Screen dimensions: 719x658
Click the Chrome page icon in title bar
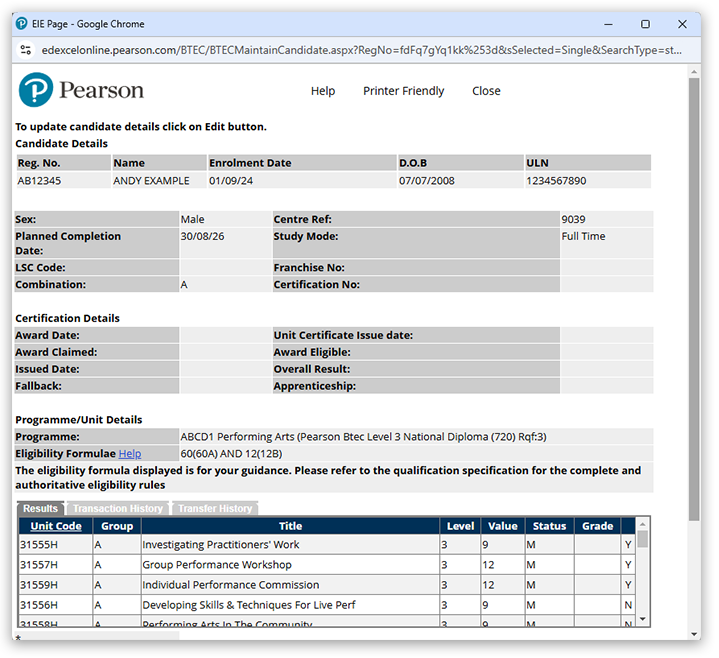[22, 24]
